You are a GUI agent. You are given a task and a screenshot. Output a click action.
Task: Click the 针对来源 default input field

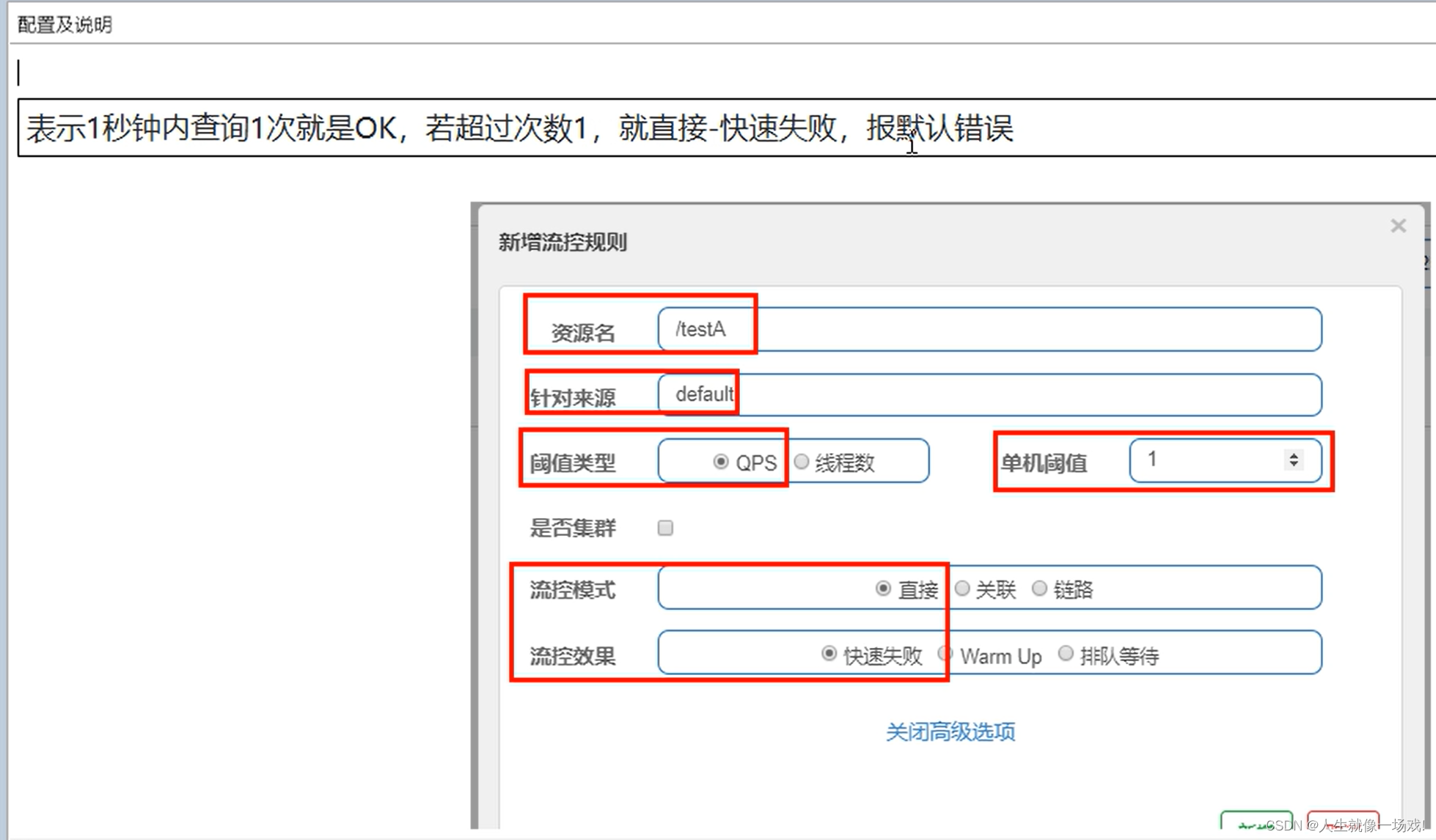point(989,394)
